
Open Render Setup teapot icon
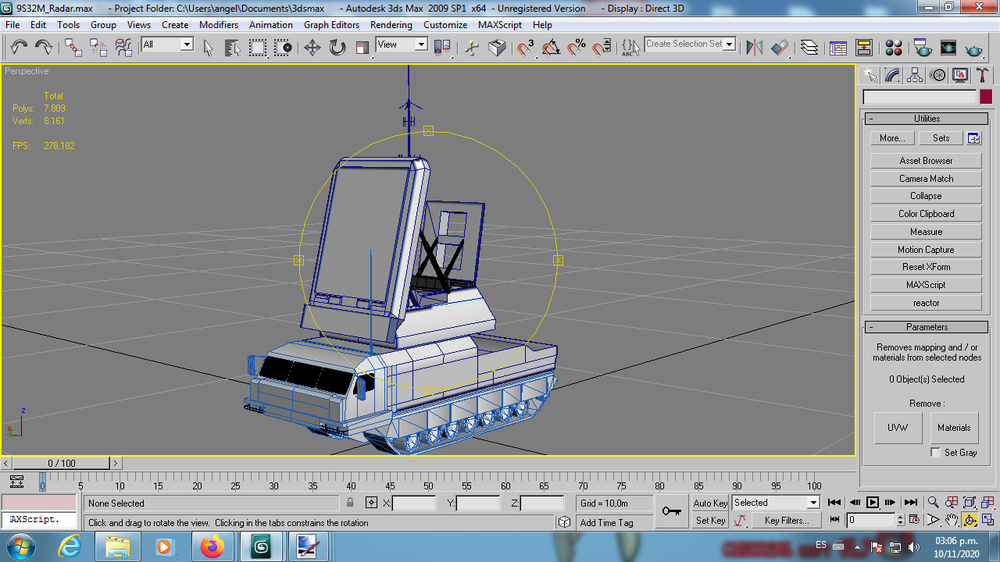[x=922, y=48]
